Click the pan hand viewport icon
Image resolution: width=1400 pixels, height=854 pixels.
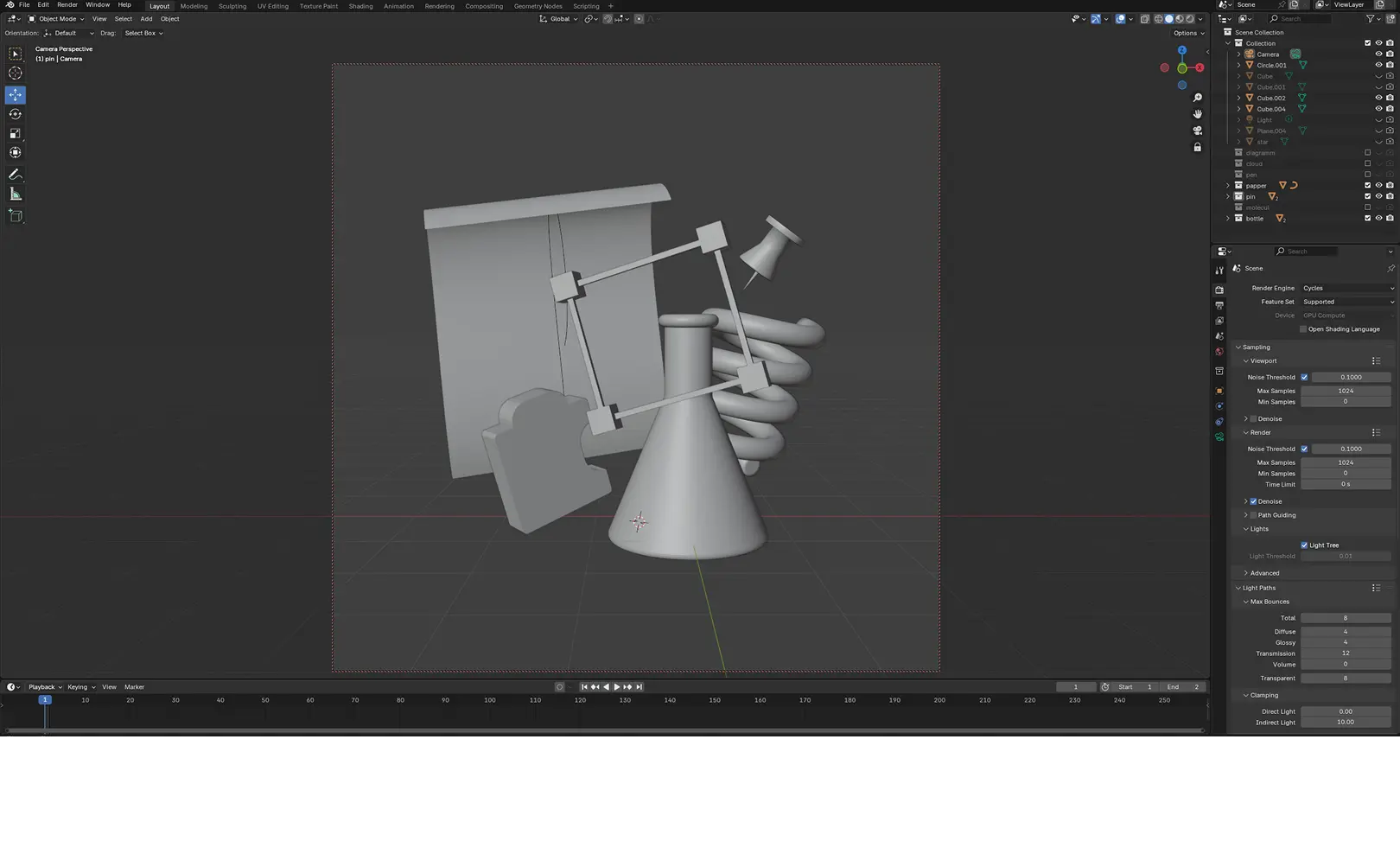coord(1198,114)
